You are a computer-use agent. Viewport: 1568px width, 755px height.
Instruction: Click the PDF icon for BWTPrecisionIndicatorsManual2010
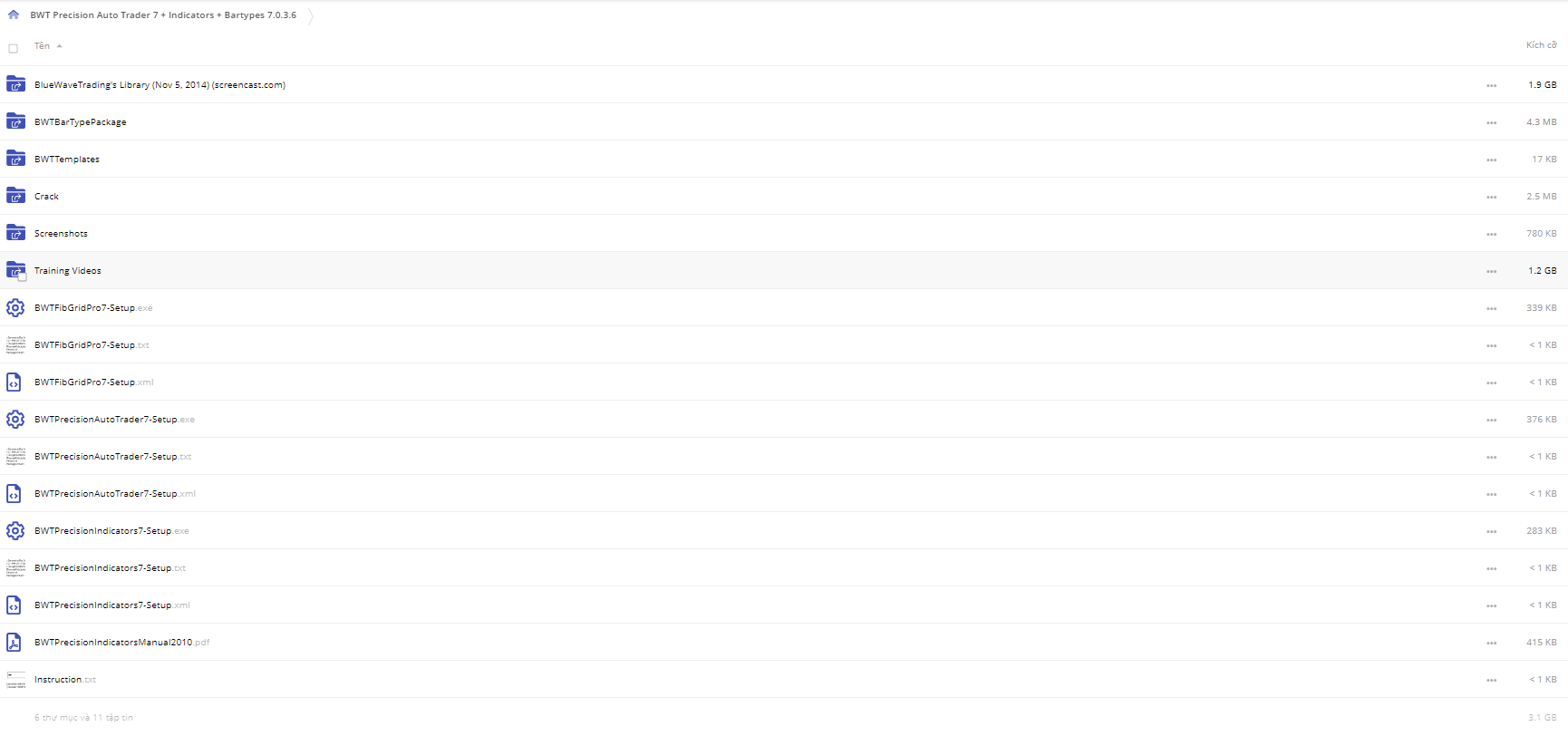(14, 643)
